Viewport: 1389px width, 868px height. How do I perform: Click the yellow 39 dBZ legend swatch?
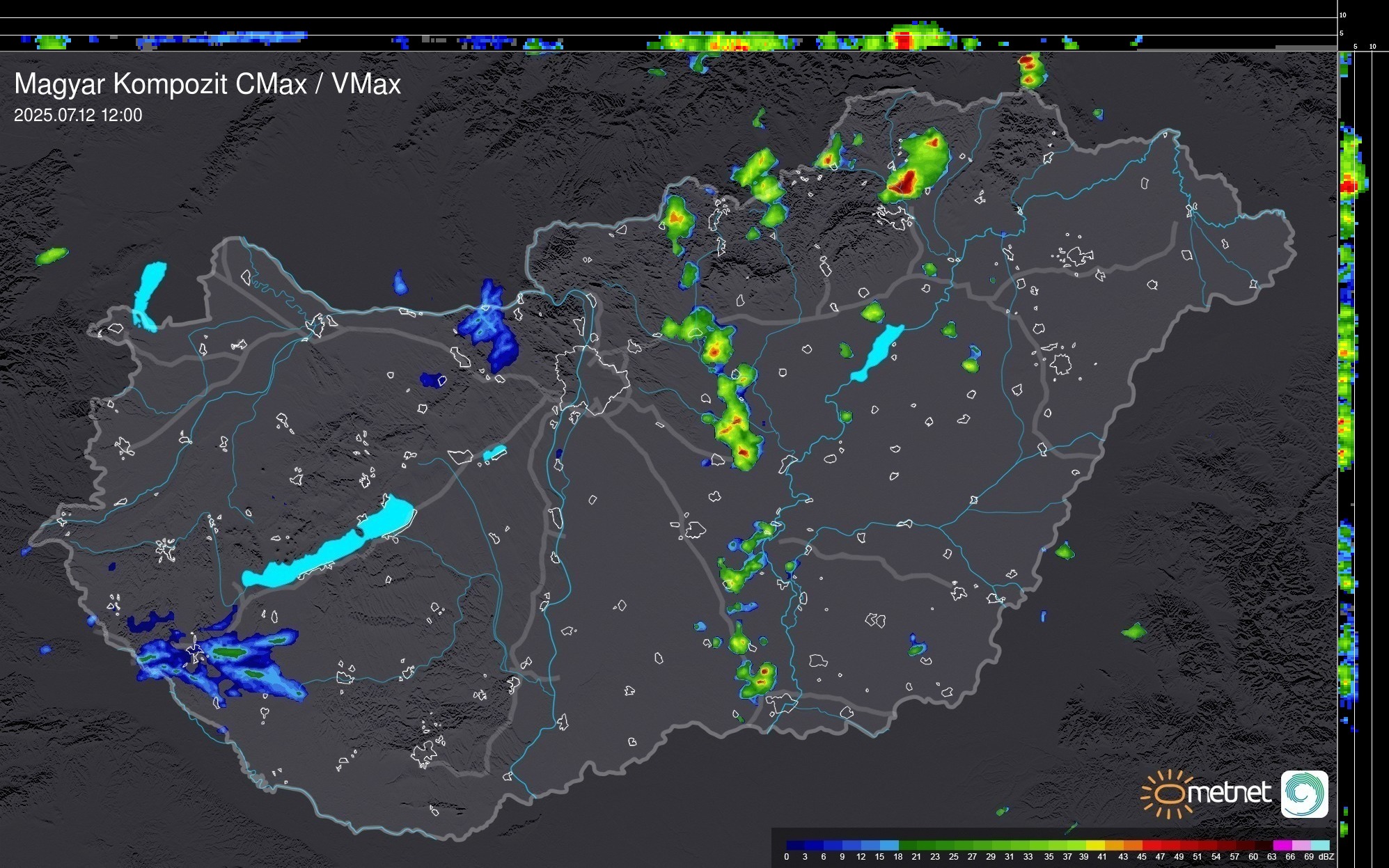tap(1094, 845)
